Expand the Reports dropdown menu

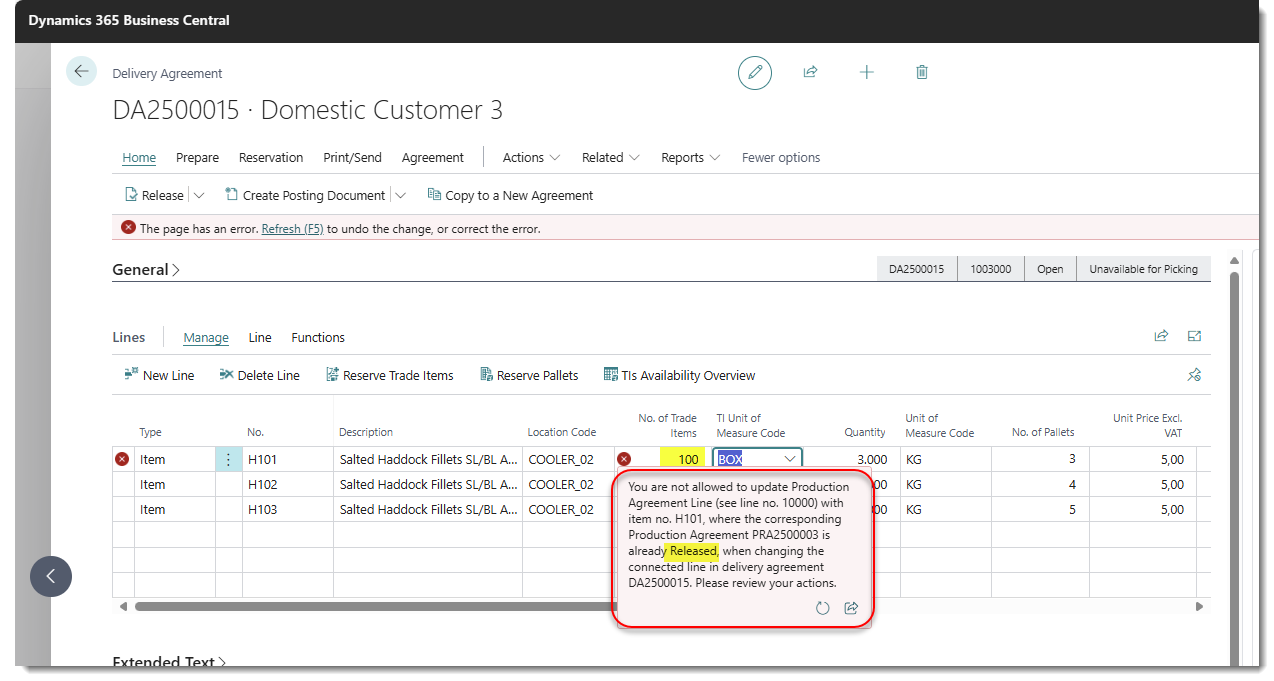click(690, 158)
